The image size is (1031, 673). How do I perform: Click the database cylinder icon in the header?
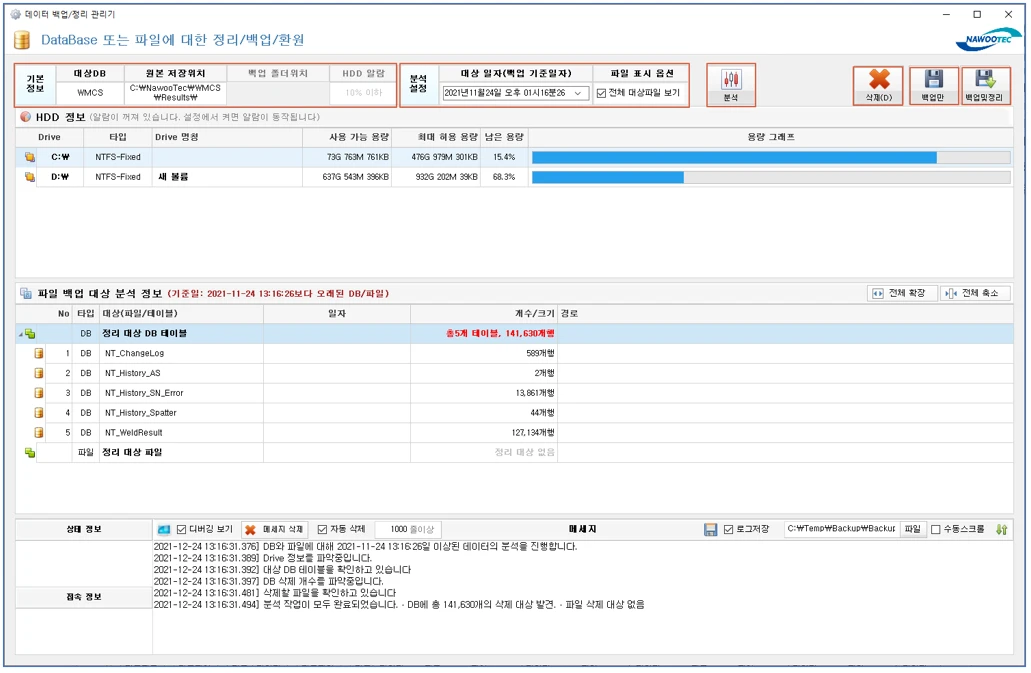(22, 40)
